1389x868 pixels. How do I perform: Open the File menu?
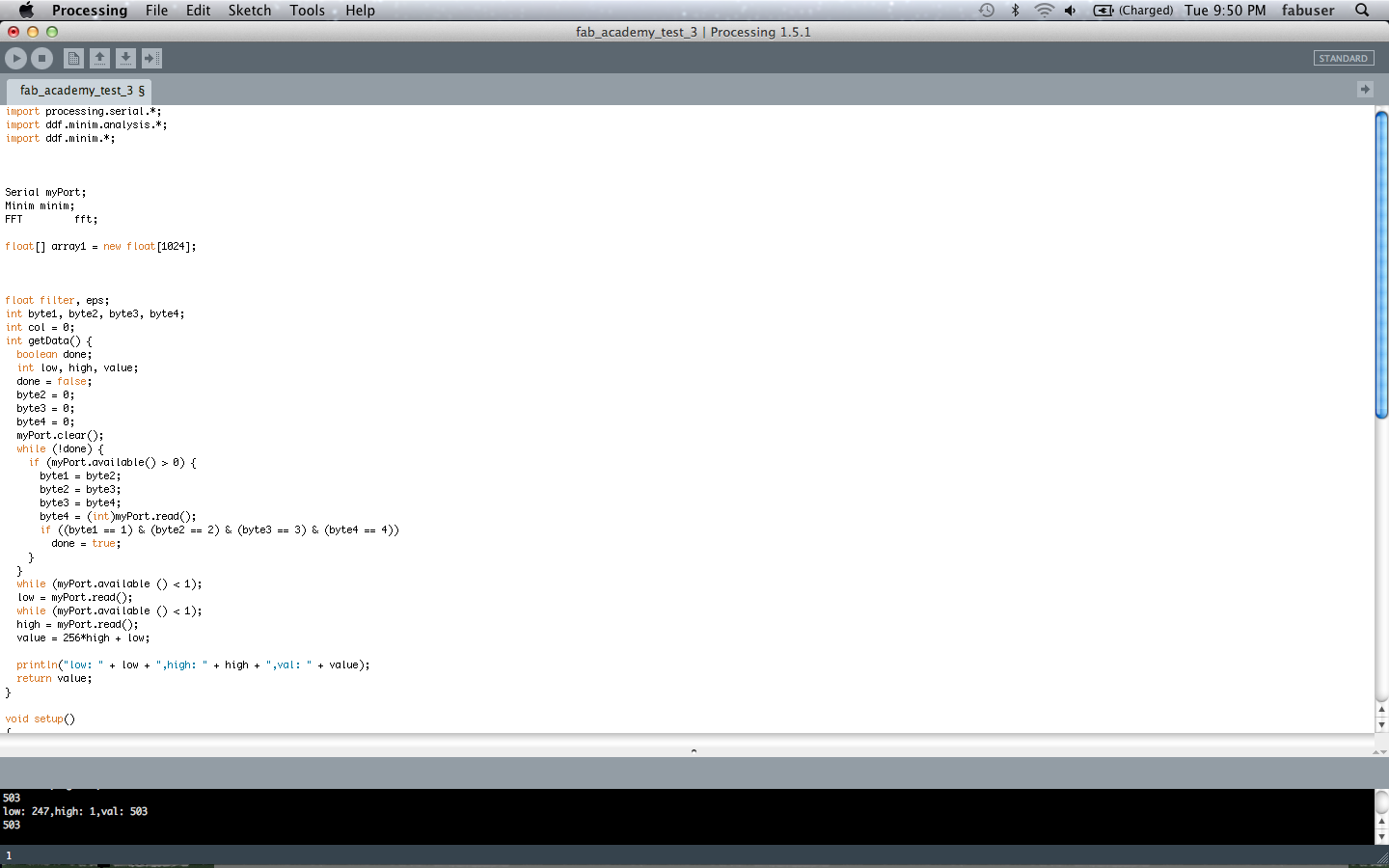(156, 10)
